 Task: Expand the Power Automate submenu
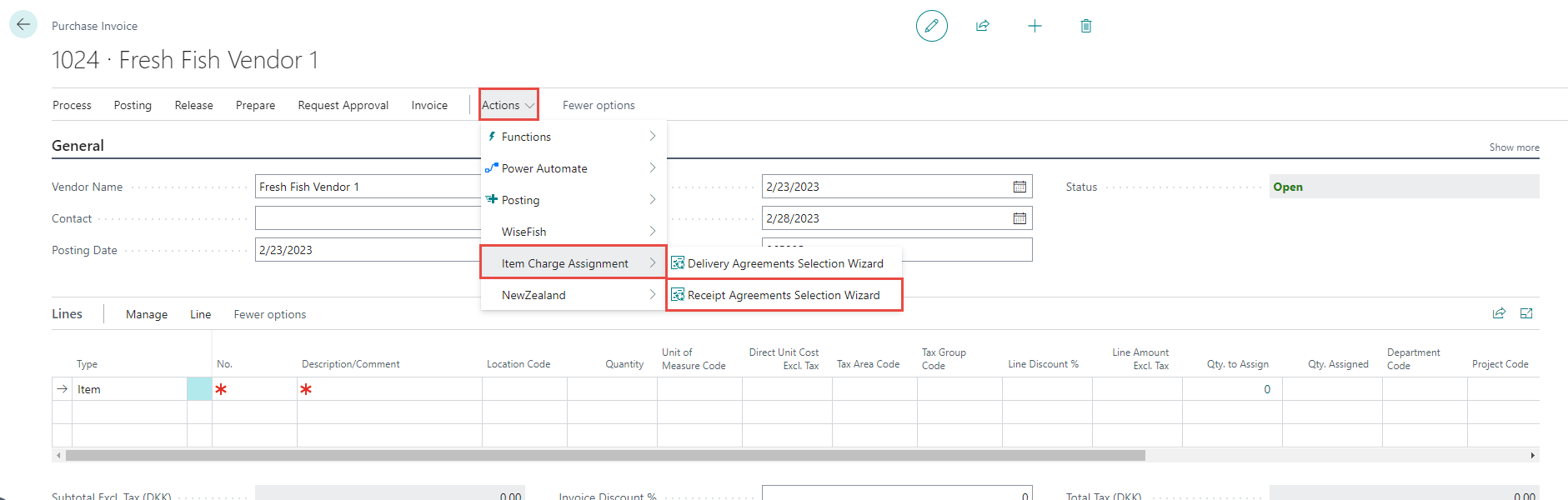[573, 168]
